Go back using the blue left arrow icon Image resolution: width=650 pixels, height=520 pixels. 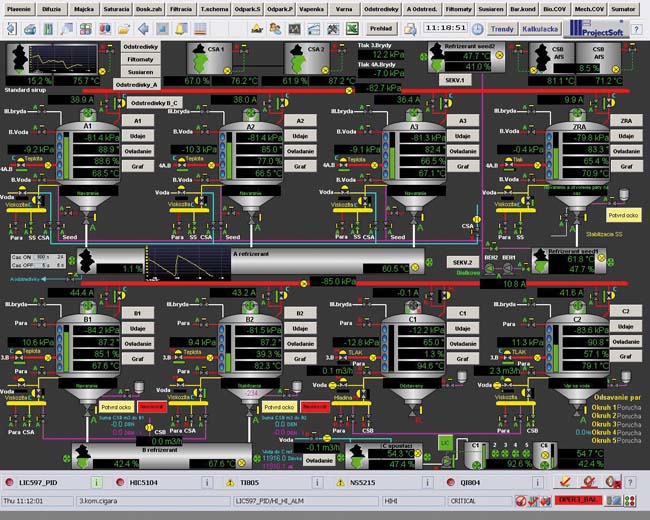[x=143, y=29]
